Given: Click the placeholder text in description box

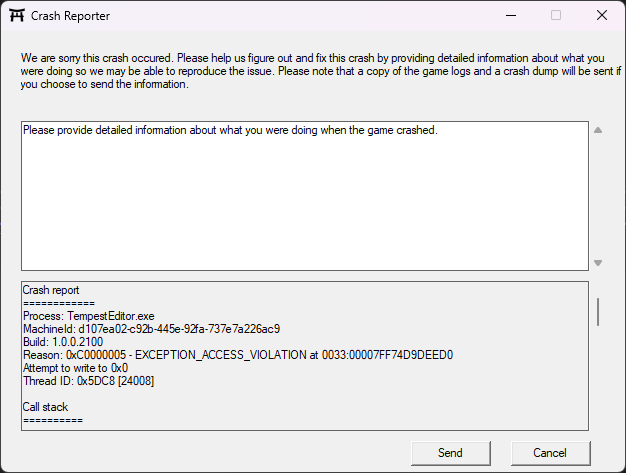Looking at the screenshot, I should click(x=230, y=130).
